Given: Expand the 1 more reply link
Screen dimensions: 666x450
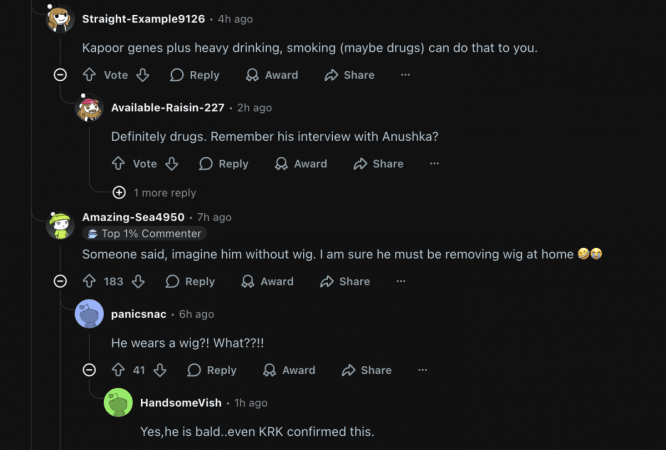Looking at the screenshot, I should pyautogui.click(x=164, y=193).
